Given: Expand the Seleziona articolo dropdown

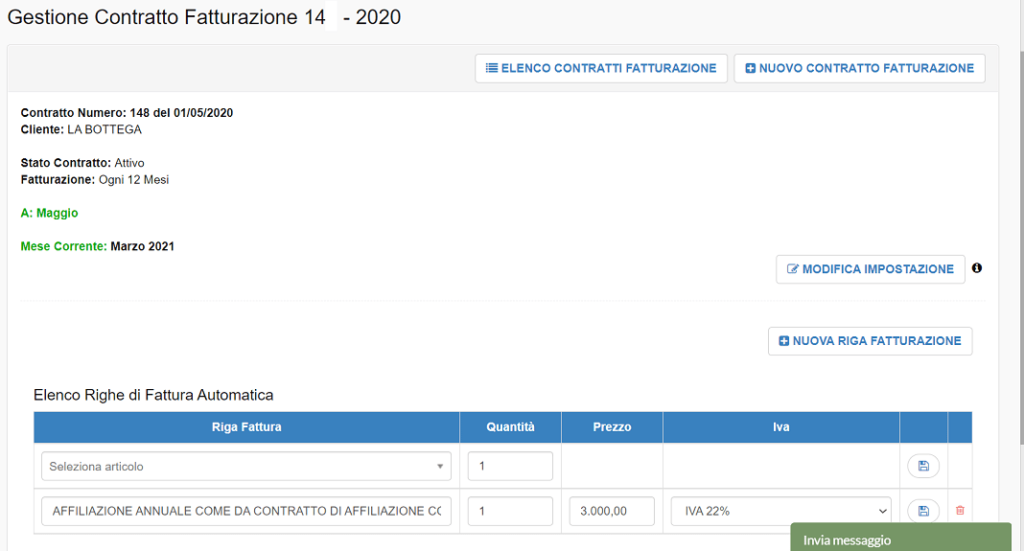Looking at the screenshot, I should click(246, 466).
